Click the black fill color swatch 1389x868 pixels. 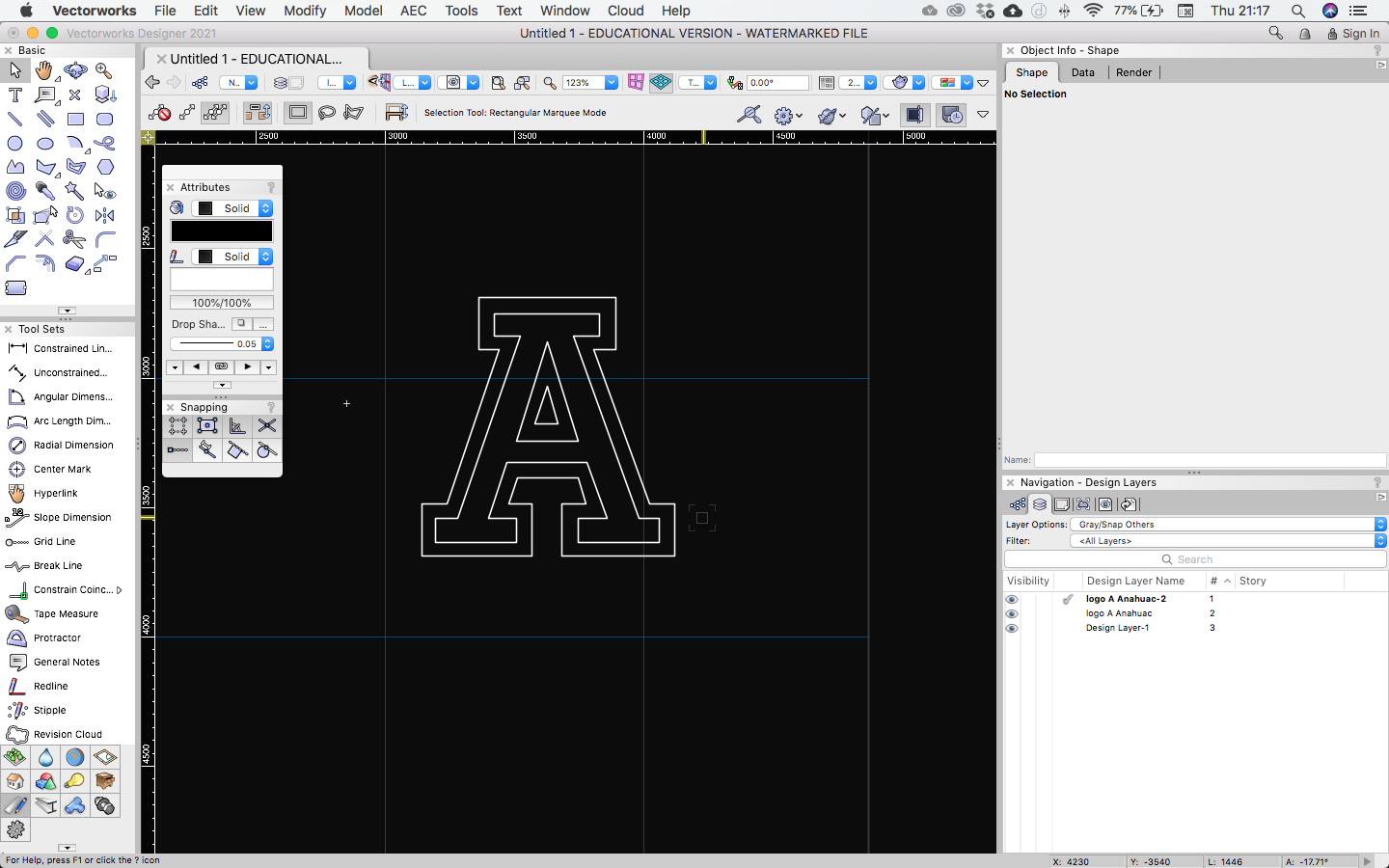[x=222, y=231]
